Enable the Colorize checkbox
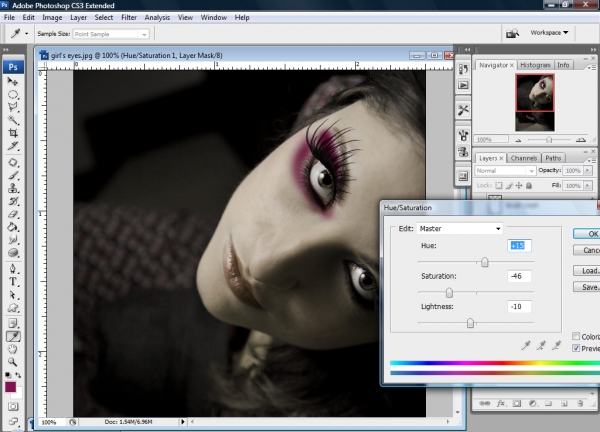600x432 pixels. pos(576,336)
